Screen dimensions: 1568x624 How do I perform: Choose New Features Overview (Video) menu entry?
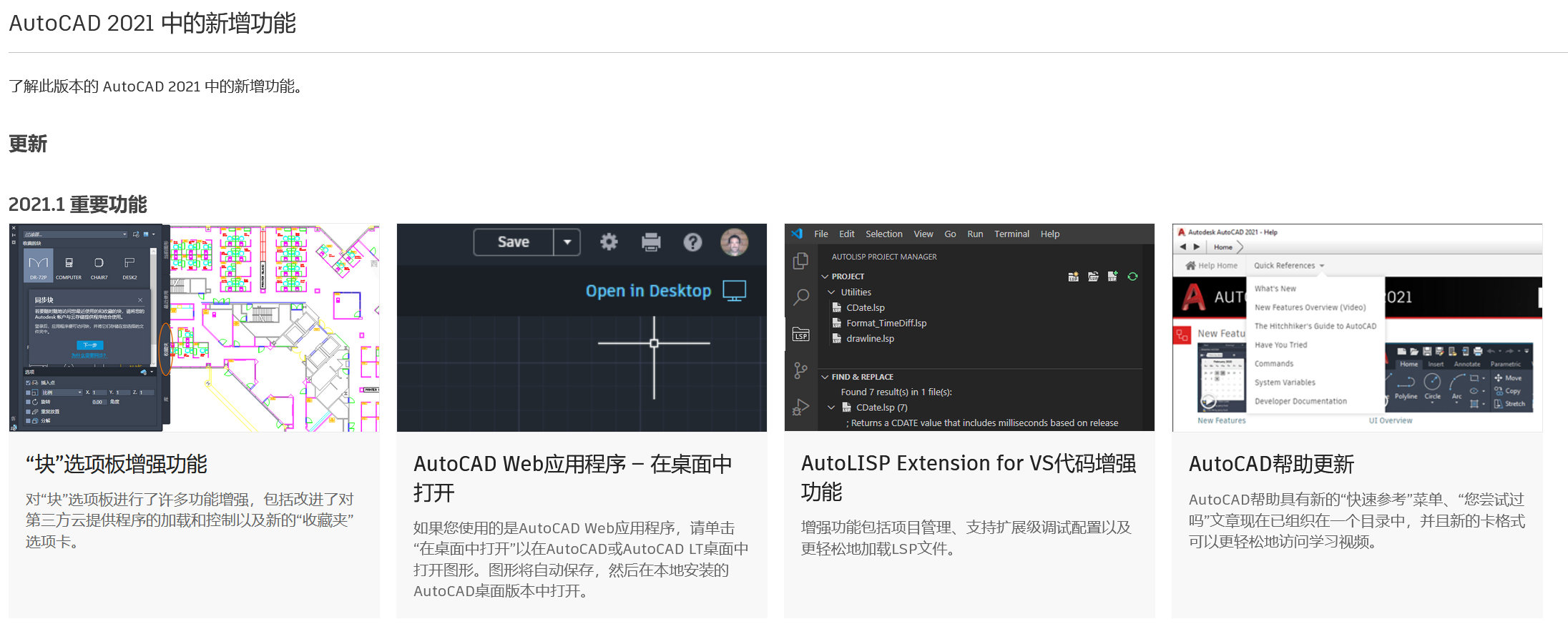coord(1310,307)
